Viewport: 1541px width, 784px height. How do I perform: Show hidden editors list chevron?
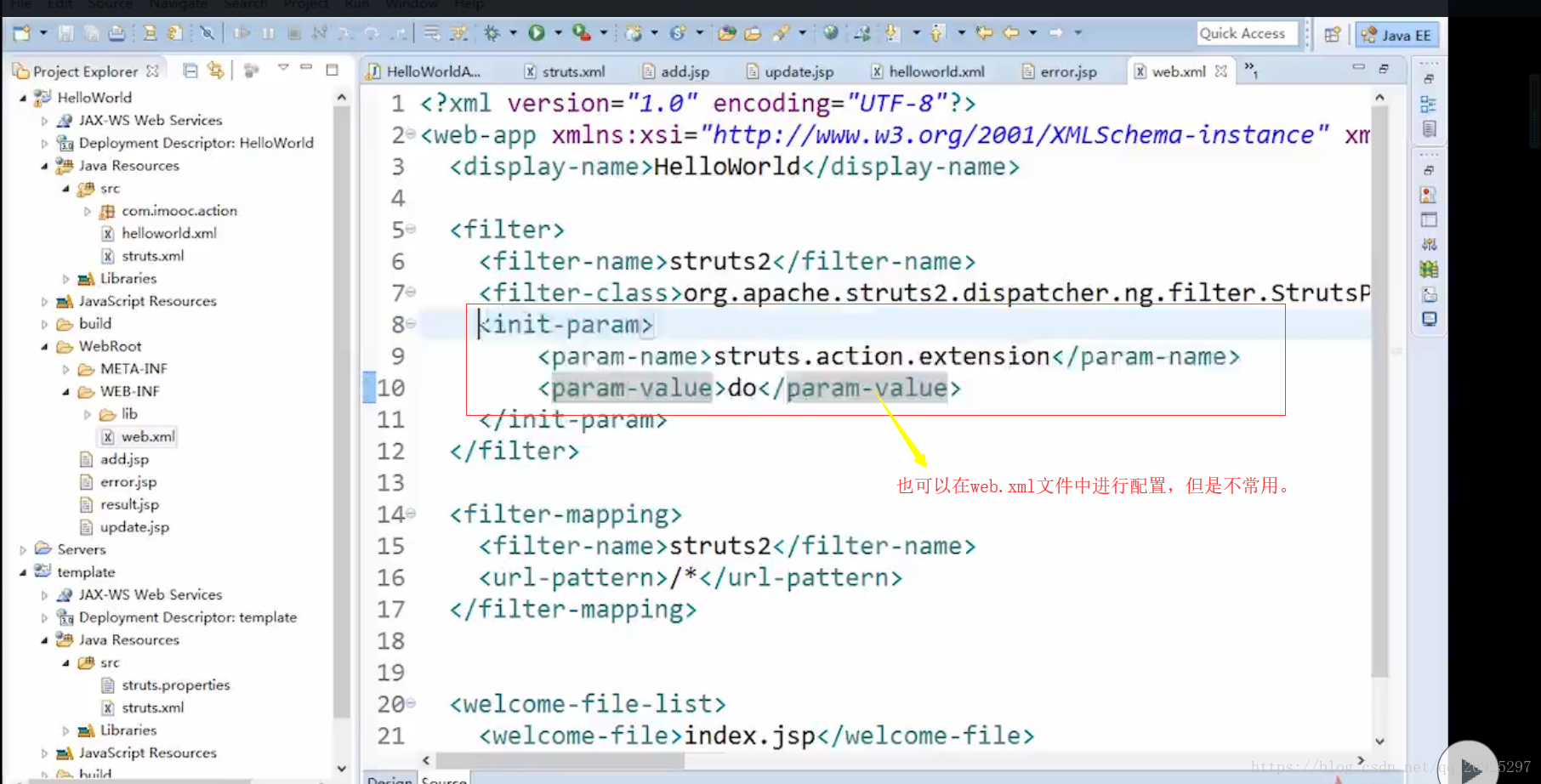click(x=1251, y=70)
